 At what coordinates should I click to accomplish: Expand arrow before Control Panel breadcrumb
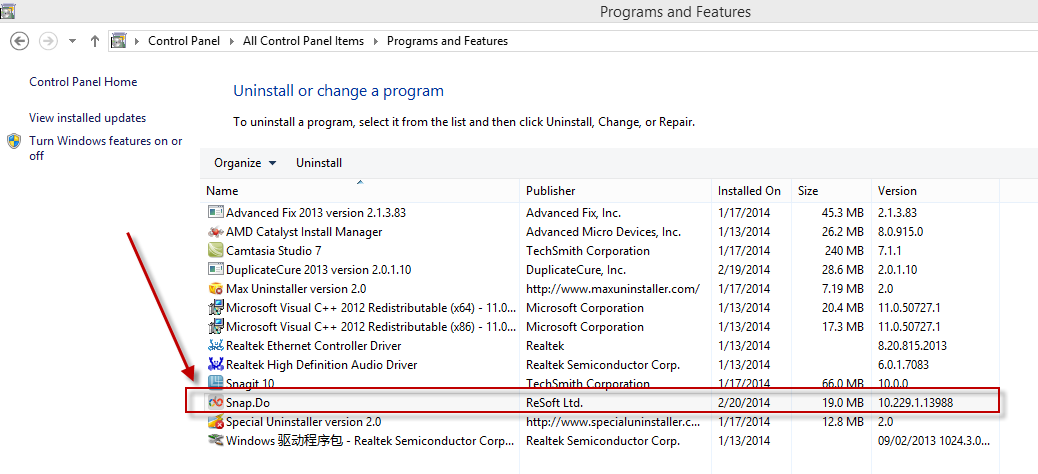(x=137, y=41)
